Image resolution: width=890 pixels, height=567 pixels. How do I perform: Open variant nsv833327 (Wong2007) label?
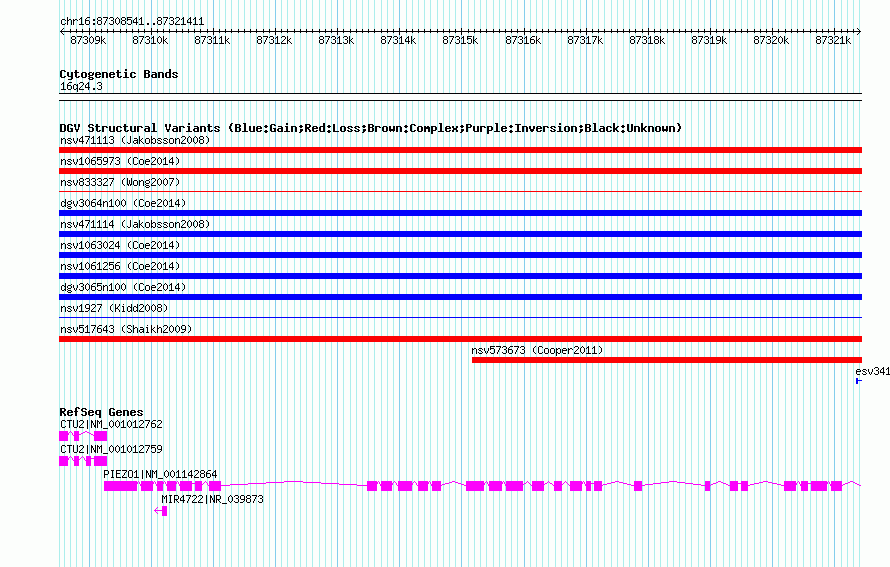click(120, 182)
